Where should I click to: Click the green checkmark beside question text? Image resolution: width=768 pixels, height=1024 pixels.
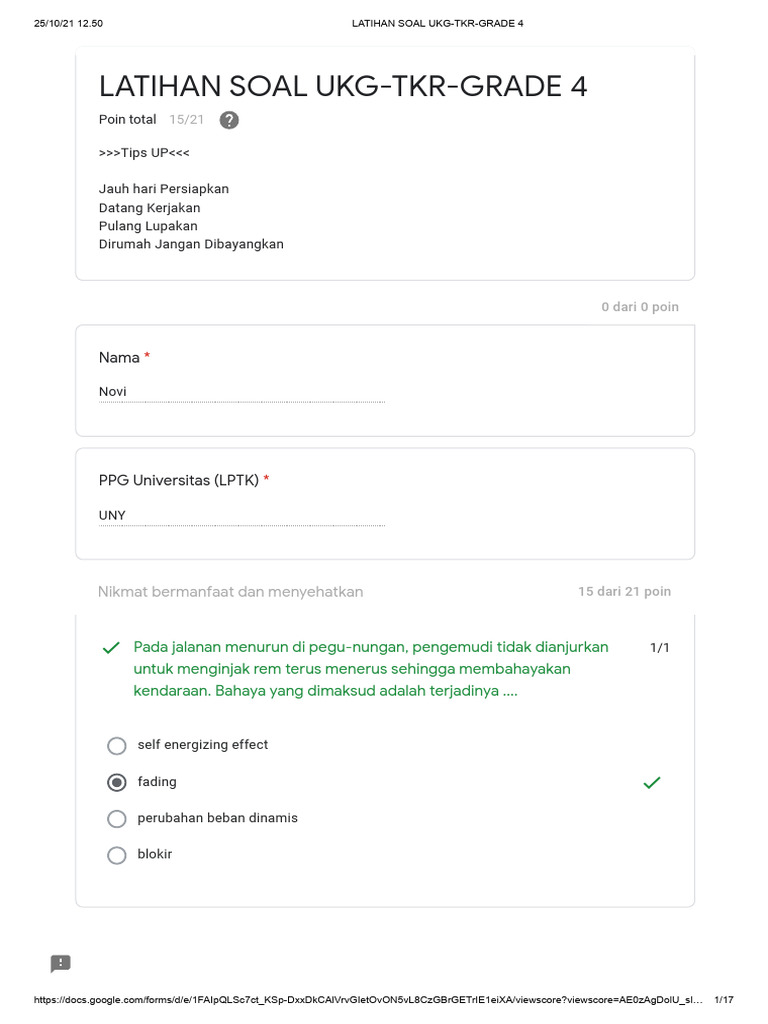point(111,648)
